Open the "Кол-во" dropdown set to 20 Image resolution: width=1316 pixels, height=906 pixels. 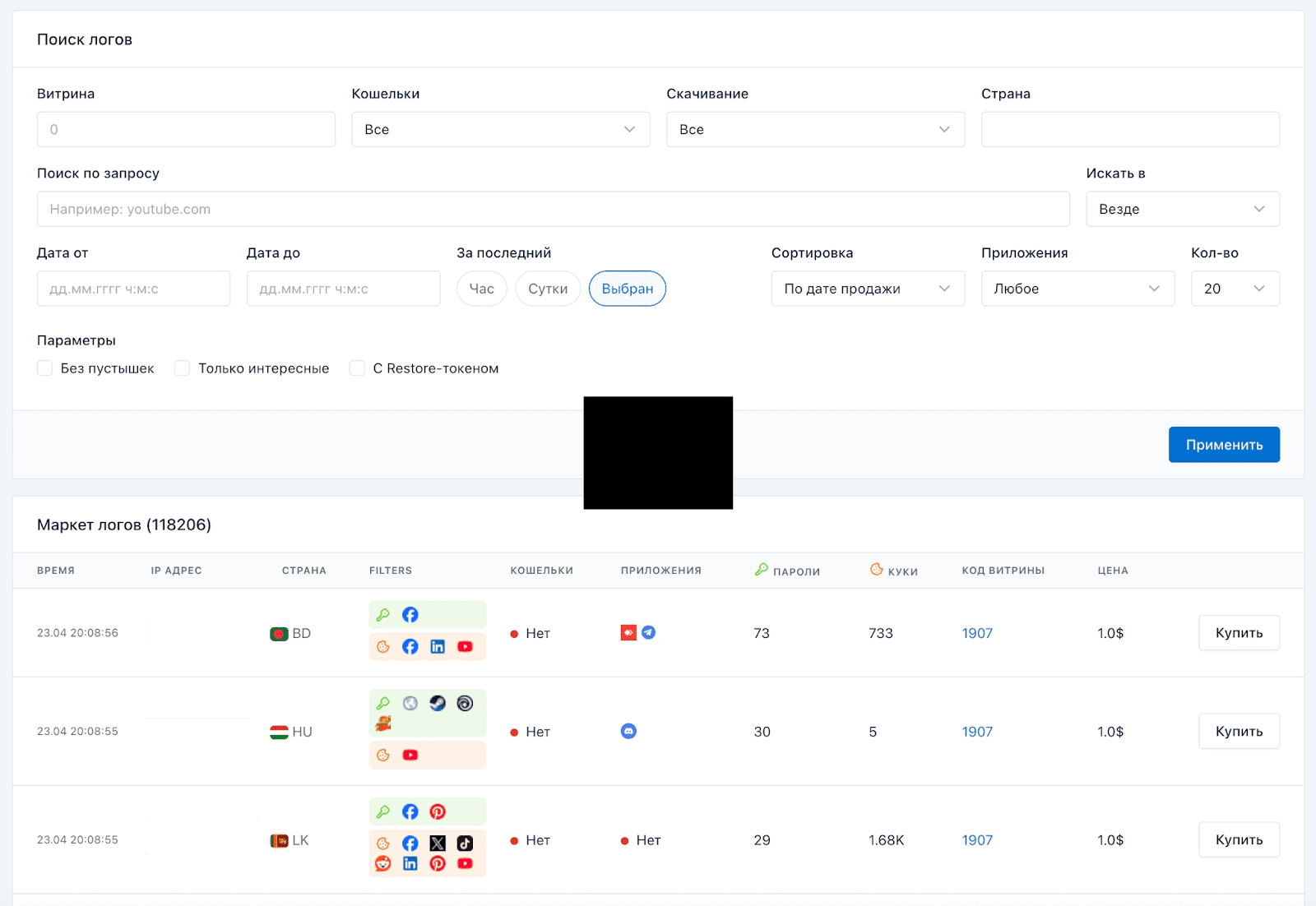[x=1235, y=289]
